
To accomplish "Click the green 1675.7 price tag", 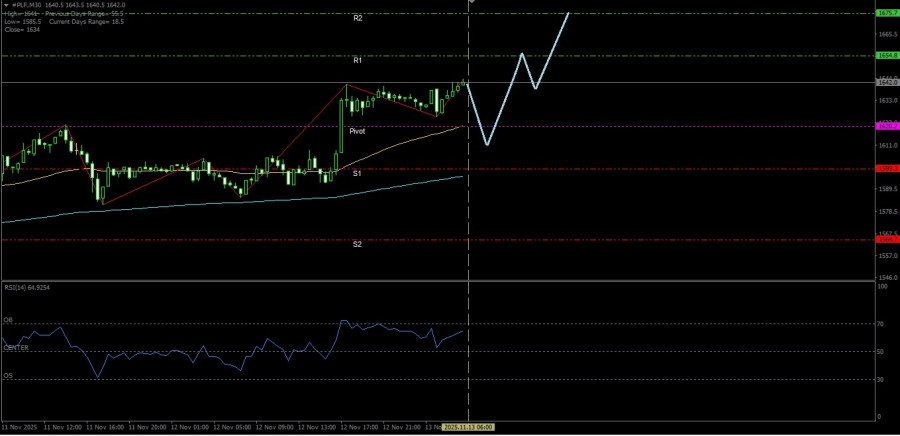I will pyautogui.click(x=887, y=13).
